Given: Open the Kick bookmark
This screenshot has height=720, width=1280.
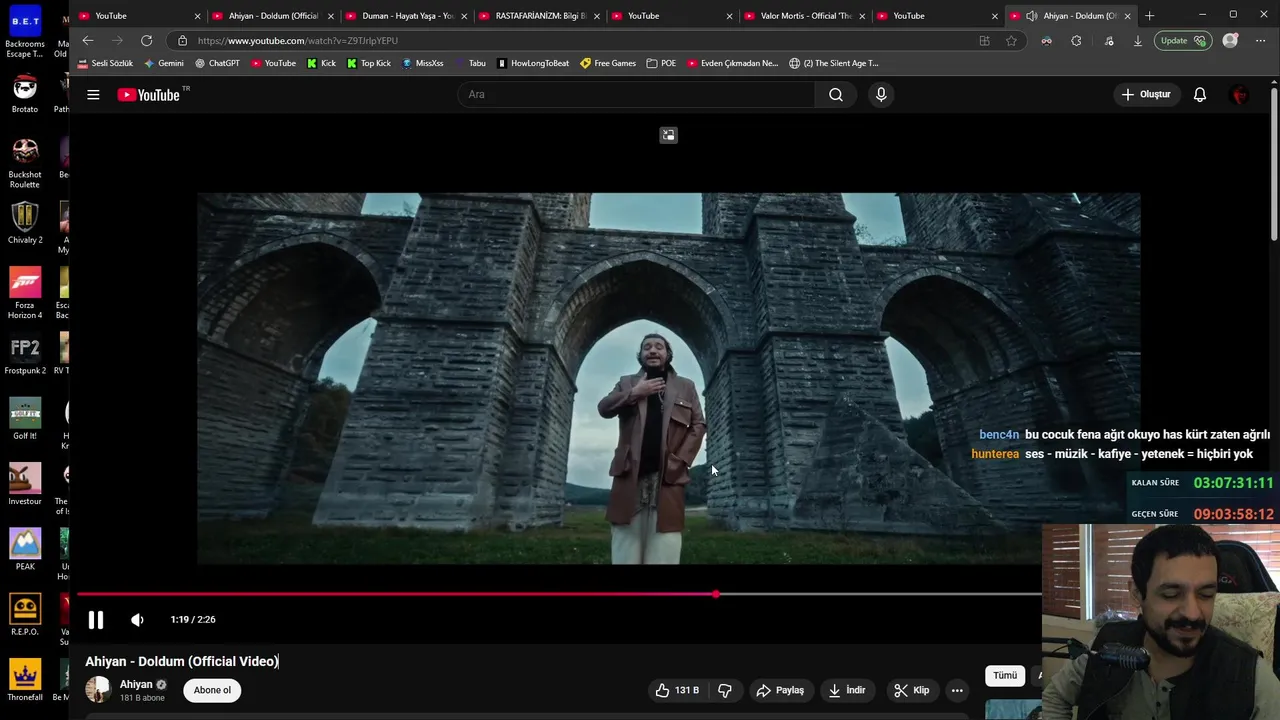Looking at the screenshot, I should (x=321, y=63).
